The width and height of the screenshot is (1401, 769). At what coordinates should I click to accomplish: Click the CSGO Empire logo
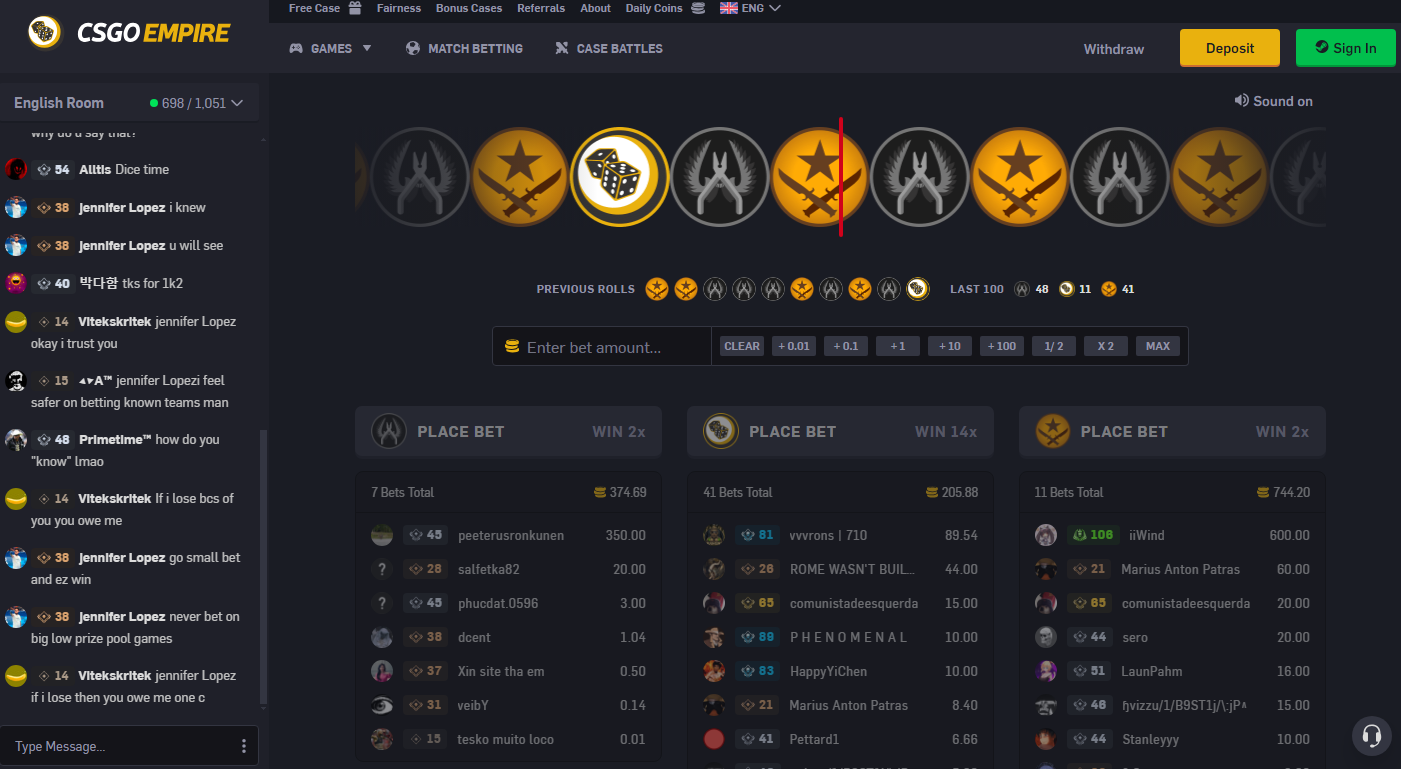pyautogui.click(x=129, y=33)
